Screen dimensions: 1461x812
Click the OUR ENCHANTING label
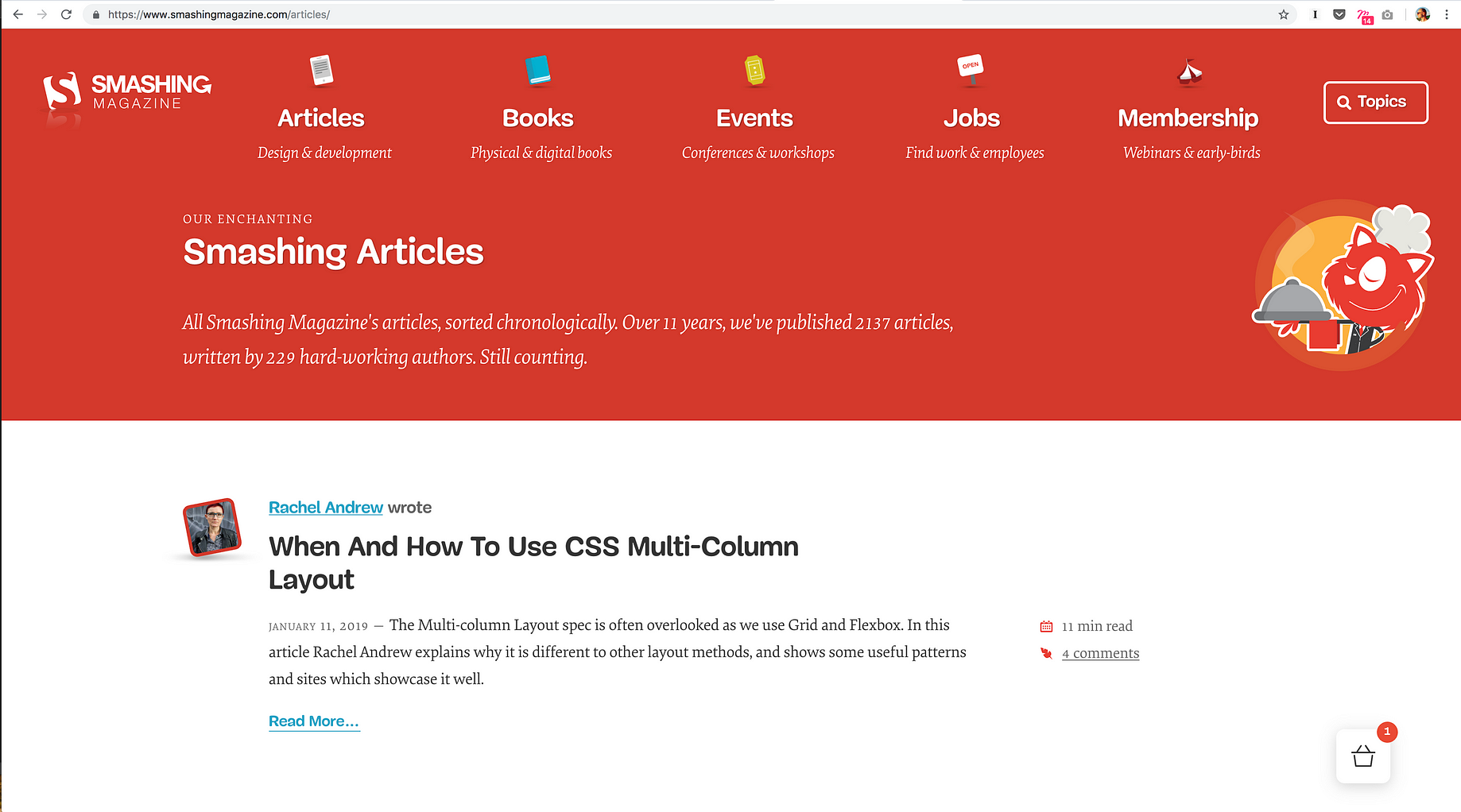(x=248, y=219)
